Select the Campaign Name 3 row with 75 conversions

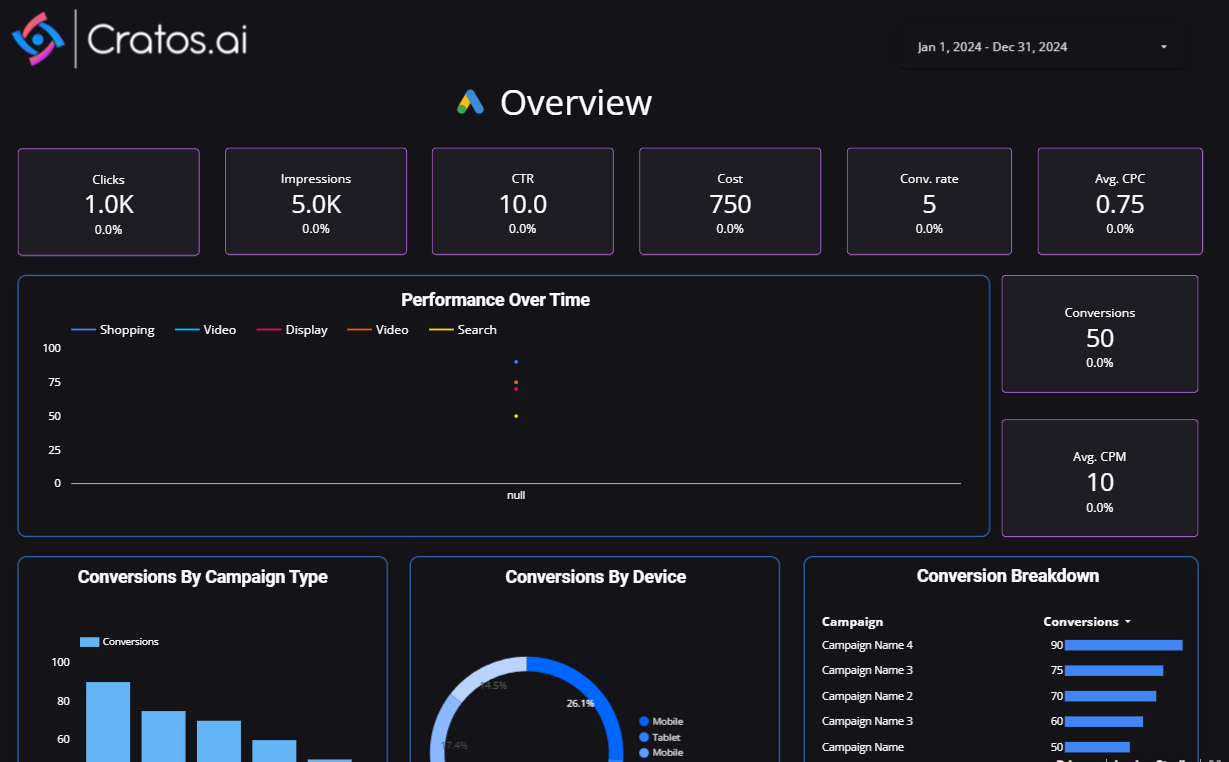(1003, 670)
